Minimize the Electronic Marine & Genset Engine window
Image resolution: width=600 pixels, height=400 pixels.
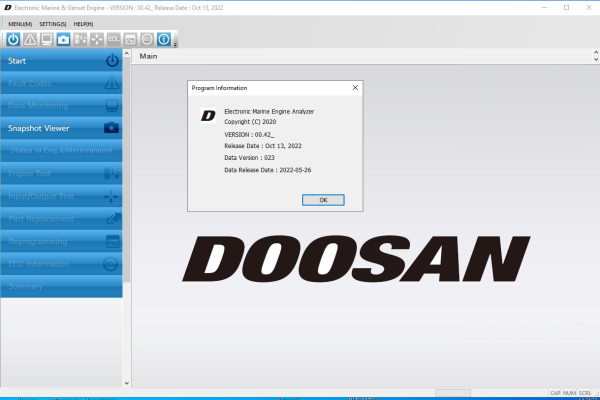(x=544, y=8)
